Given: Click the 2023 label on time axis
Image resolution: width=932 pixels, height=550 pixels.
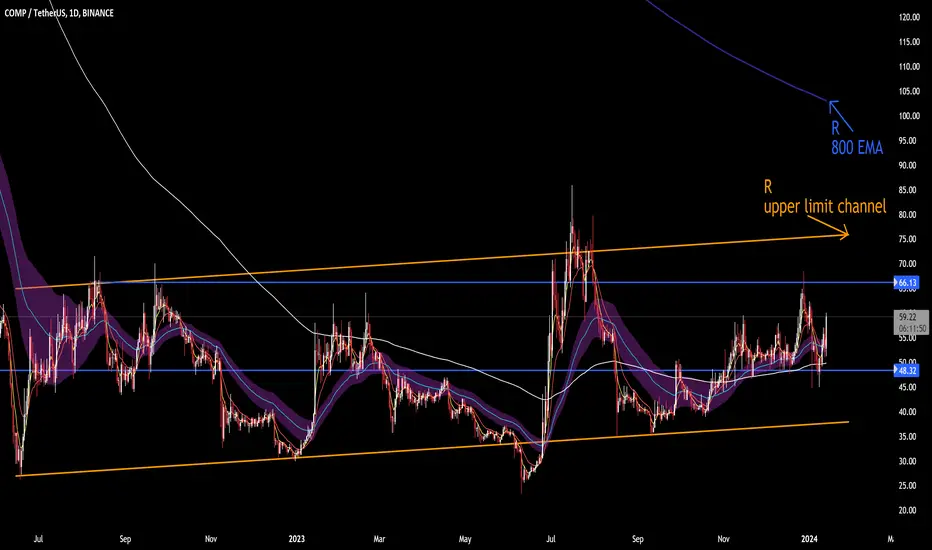Looking at the screenshot, I should (296, 539).
